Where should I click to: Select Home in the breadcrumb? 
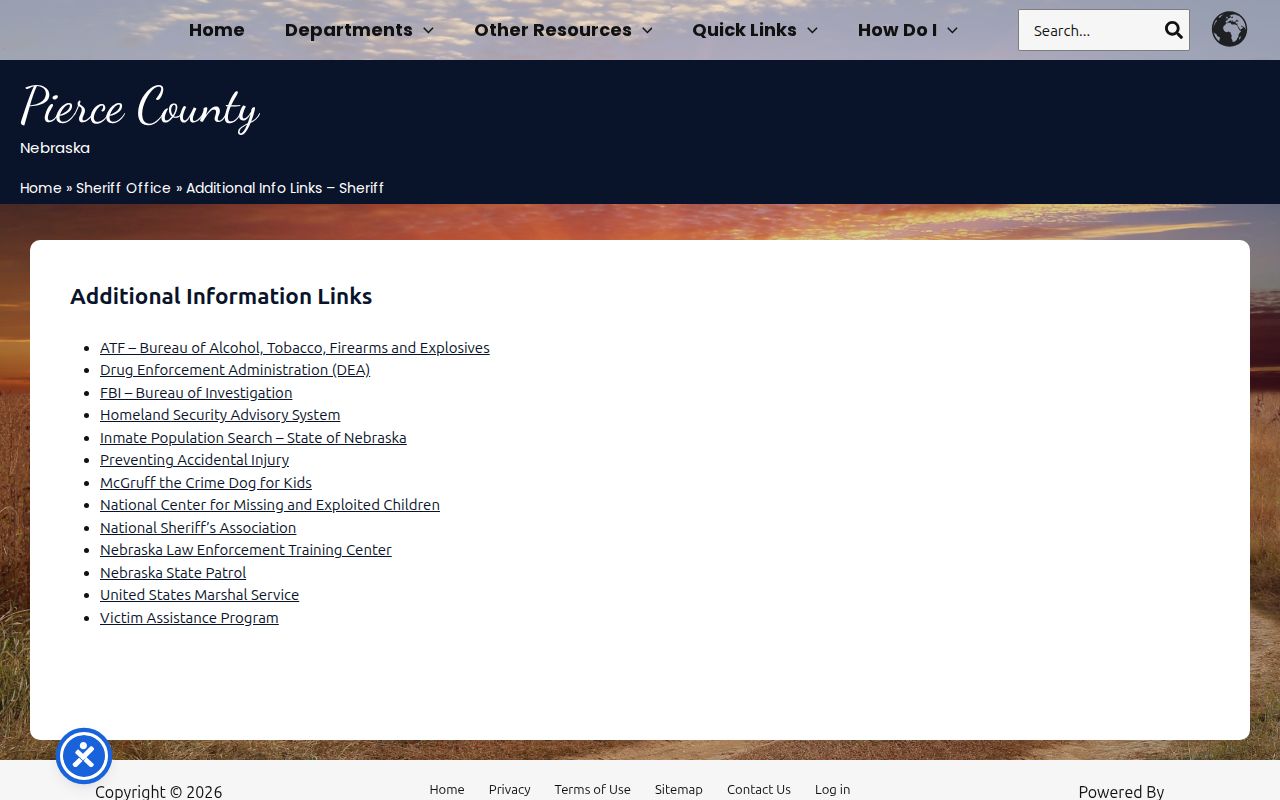41,188
